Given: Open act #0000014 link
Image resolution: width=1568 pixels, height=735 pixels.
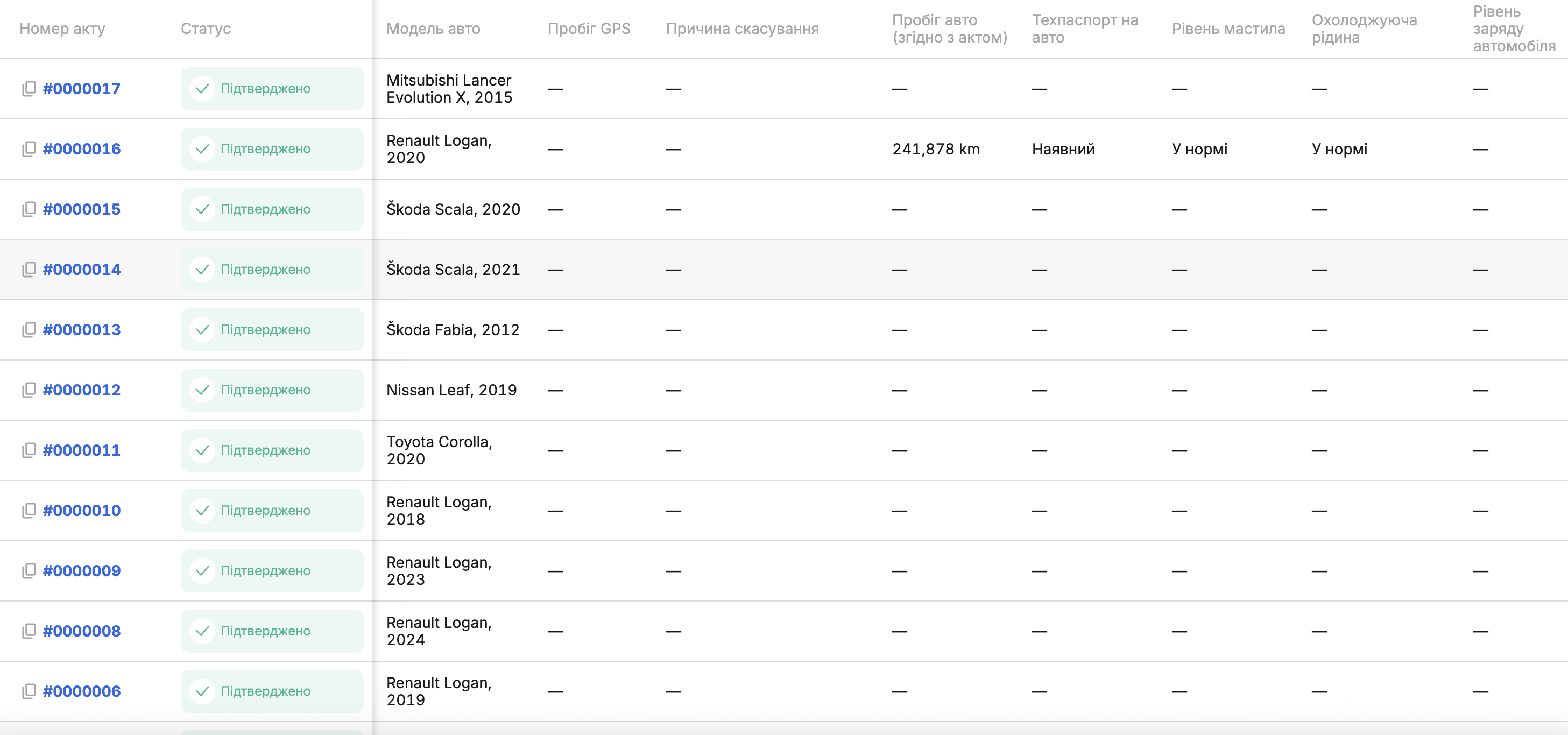Looking at the screenshot, I should [x=82, y=270].
